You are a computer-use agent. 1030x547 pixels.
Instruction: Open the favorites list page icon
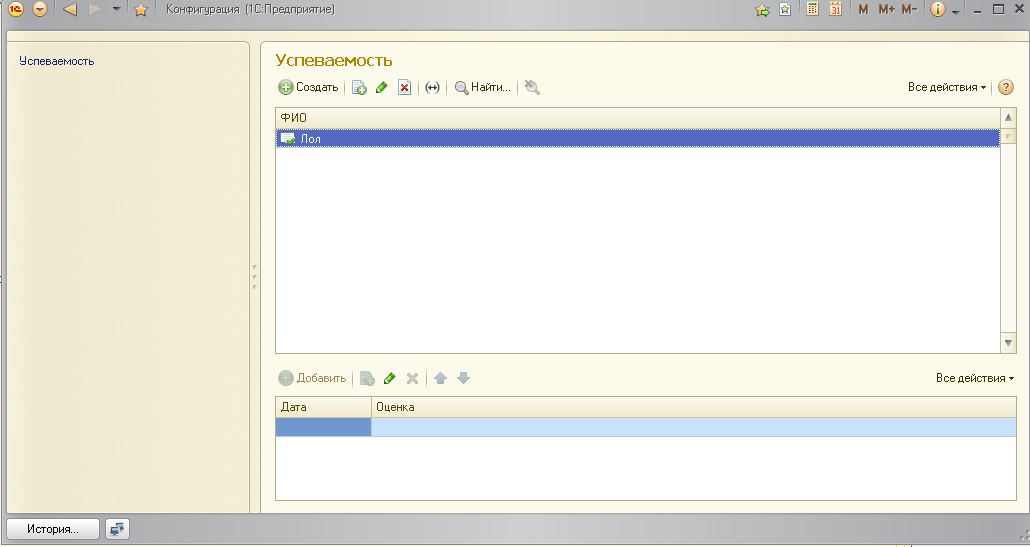point(784,9)
